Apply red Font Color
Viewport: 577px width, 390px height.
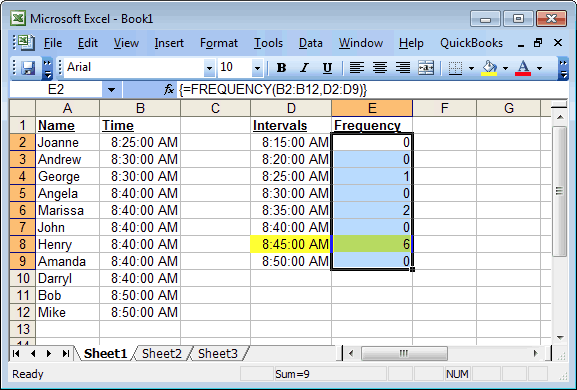pyautogui.click(x=523, y=68)
